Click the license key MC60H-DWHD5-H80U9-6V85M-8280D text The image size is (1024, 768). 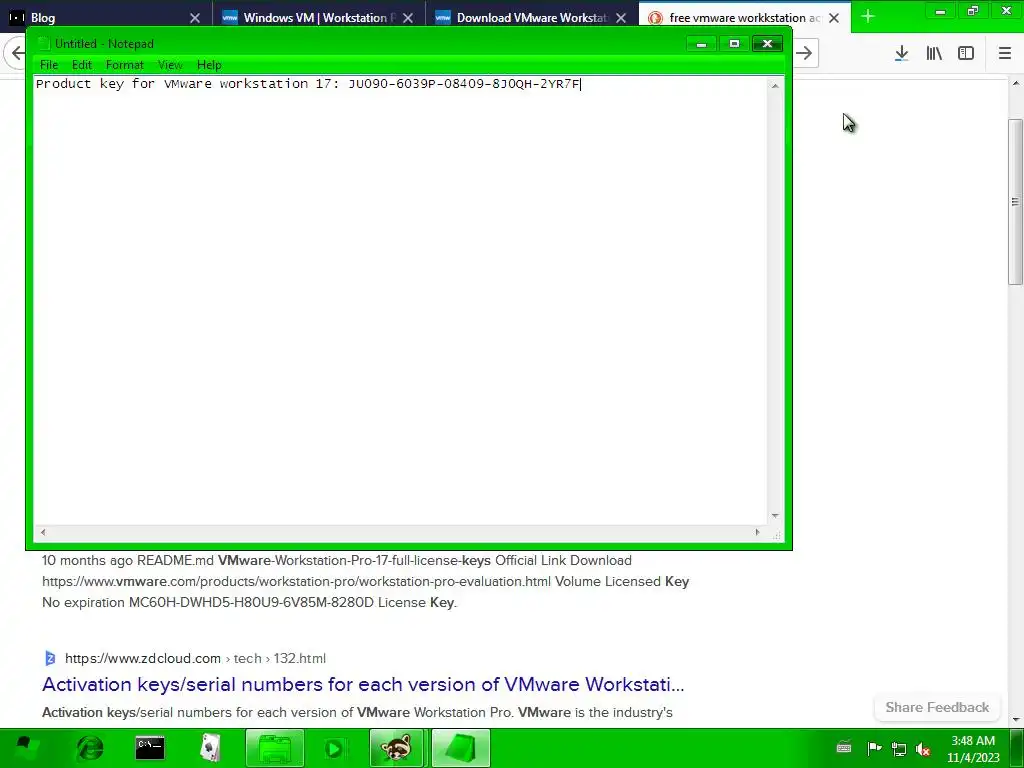pos(251,602)
